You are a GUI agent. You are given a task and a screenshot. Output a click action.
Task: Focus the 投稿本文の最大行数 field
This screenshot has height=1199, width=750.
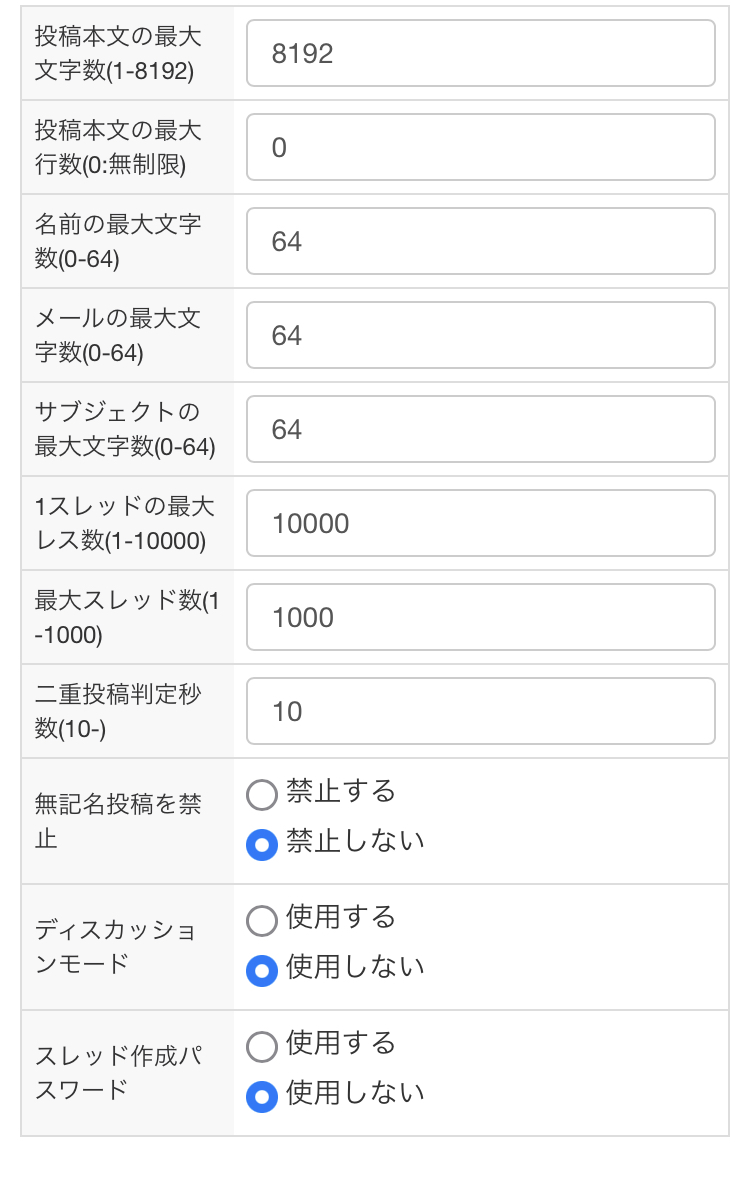point(480,147)
